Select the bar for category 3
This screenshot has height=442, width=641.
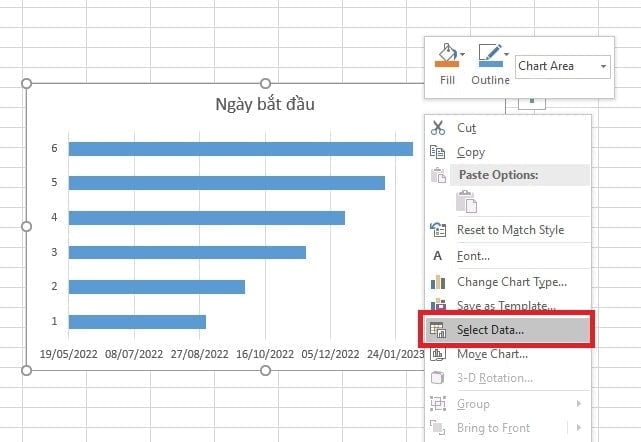pyautogui.click(x=187, y=252)
